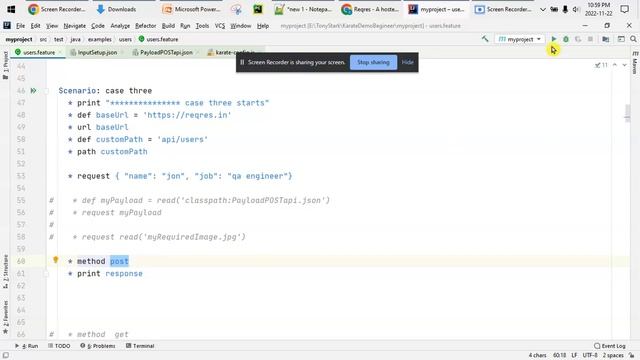Click the UTF-8 encoding indicator
This screenshot has height=360, width=640.
(x=590, y=356)
